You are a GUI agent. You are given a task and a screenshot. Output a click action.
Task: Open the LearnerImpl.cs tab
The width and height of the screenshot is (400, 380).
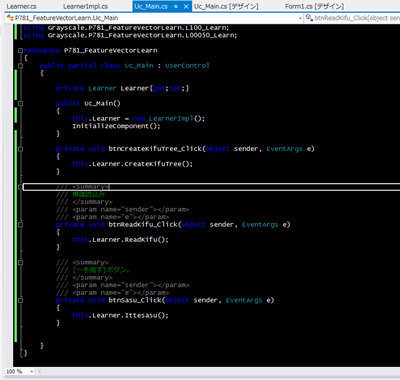click(x=85, y=7)
